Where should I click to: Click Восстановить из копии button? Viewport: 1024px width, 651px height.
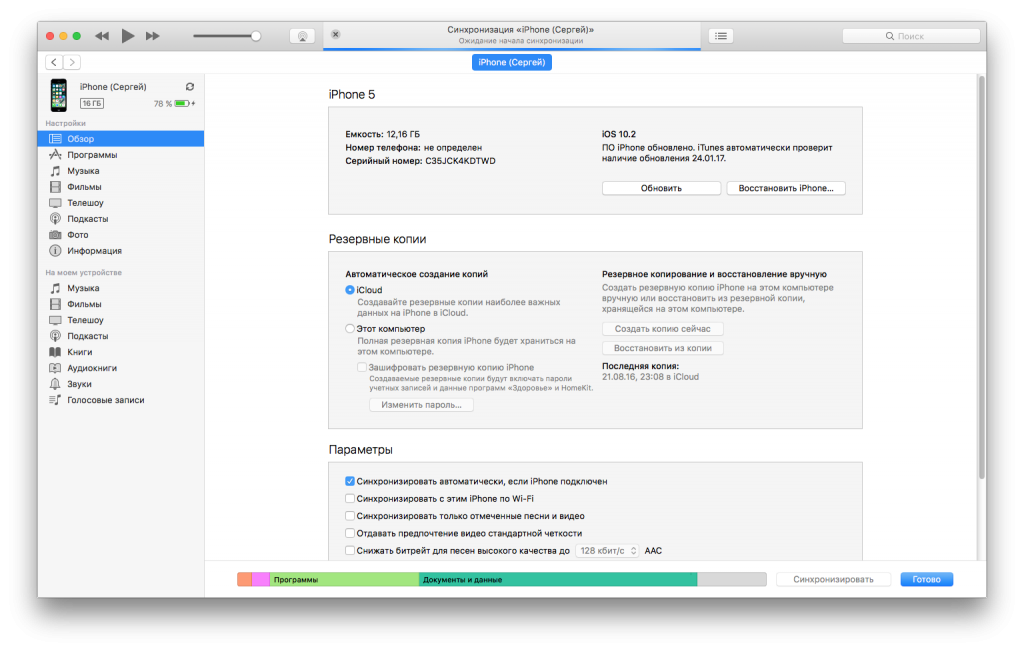[662, 348]
